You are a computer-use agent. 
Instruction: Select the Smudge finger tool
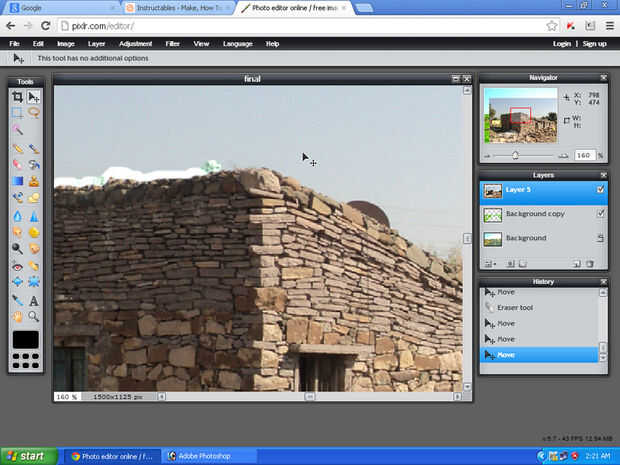17,232
